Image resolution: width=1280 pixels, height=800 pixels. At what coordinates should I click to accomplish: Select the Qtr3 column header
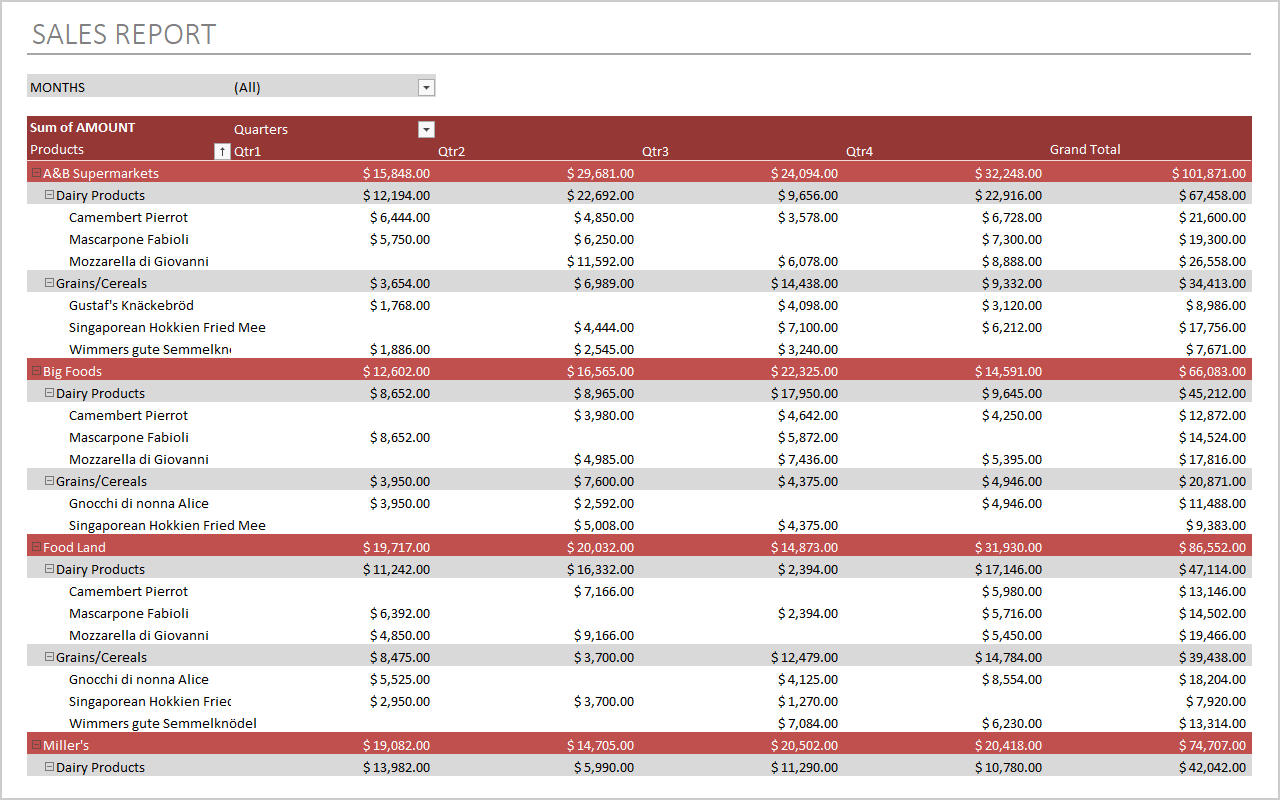(x=655, y=152)
